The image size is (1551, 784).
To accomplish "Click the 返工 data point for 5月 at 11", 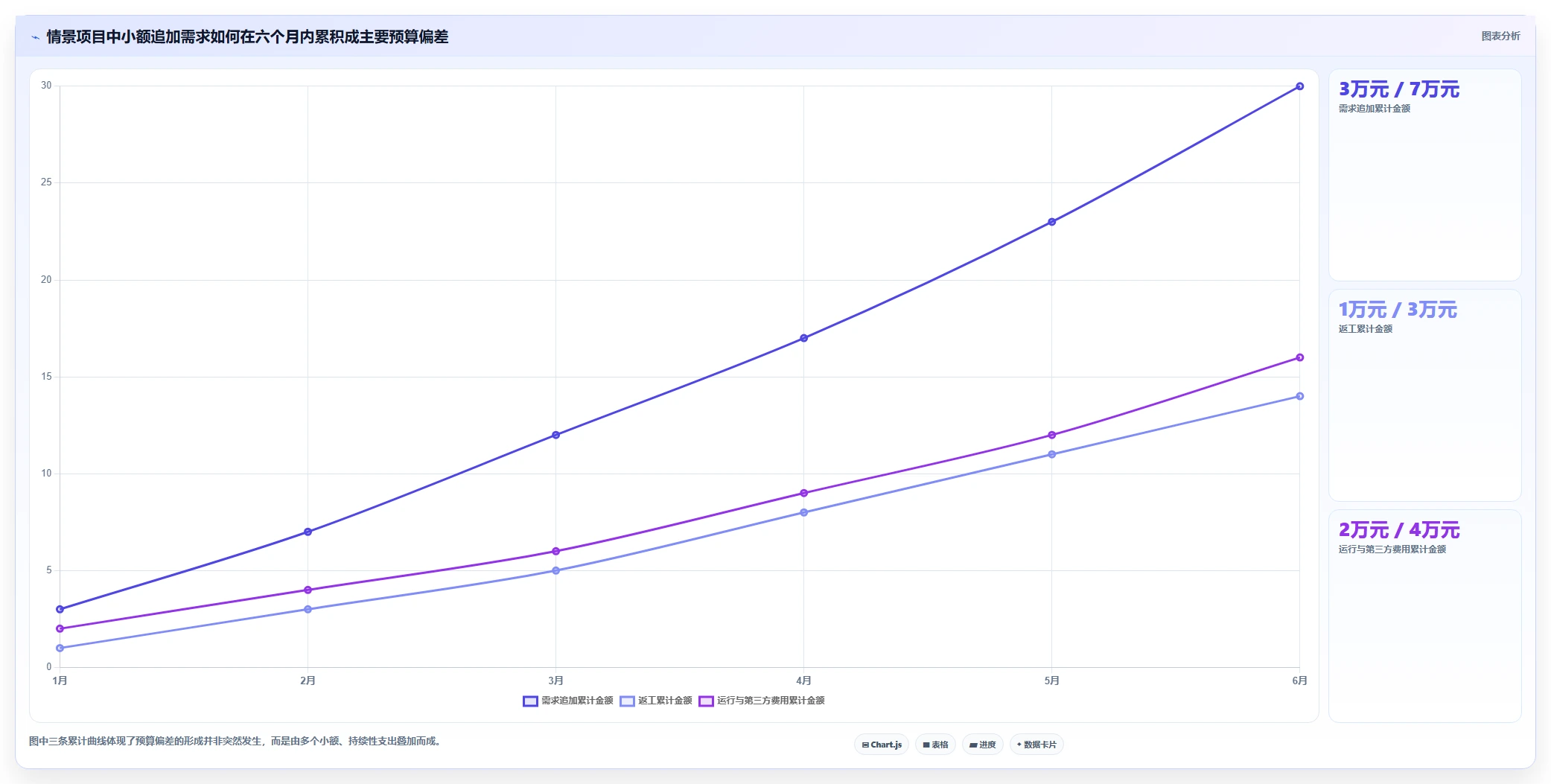I will click(x=1051, y=454).
